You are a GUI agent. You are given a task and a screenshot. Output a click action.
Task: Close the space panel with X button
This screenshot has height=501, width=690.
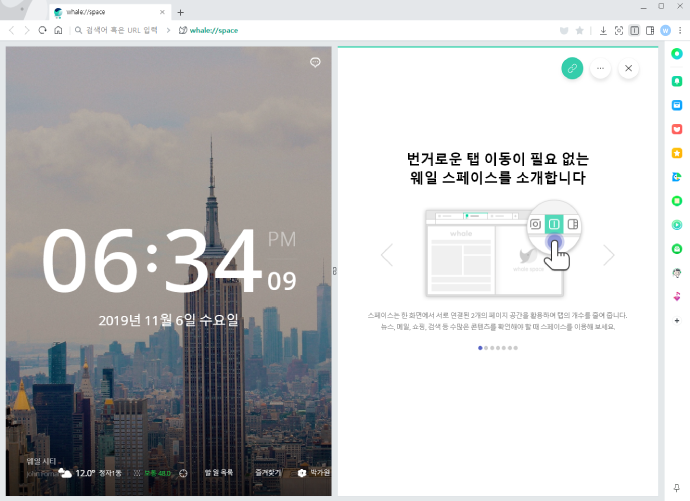(628, 68)
